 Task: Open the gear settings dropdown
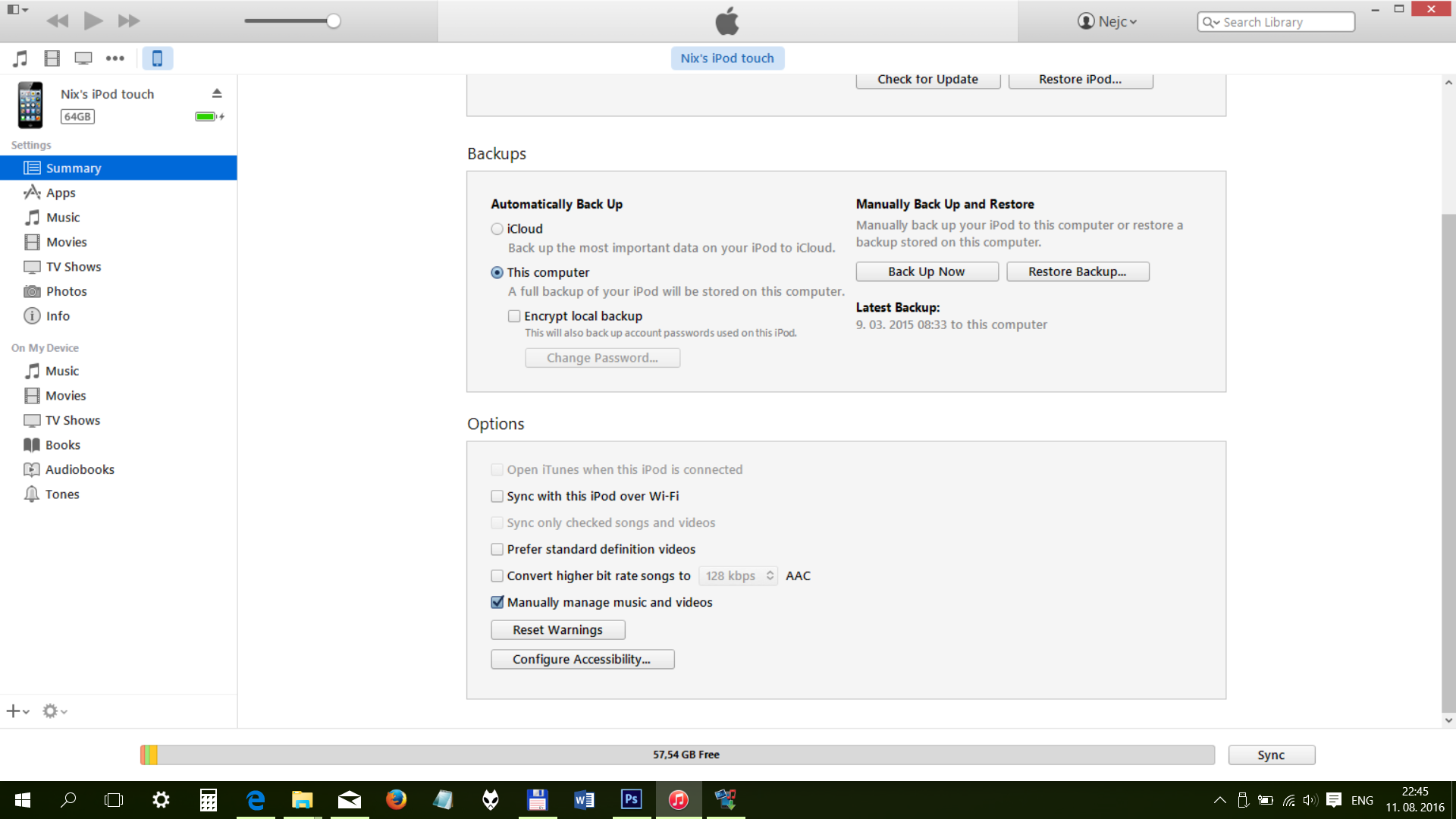(55, 711)
